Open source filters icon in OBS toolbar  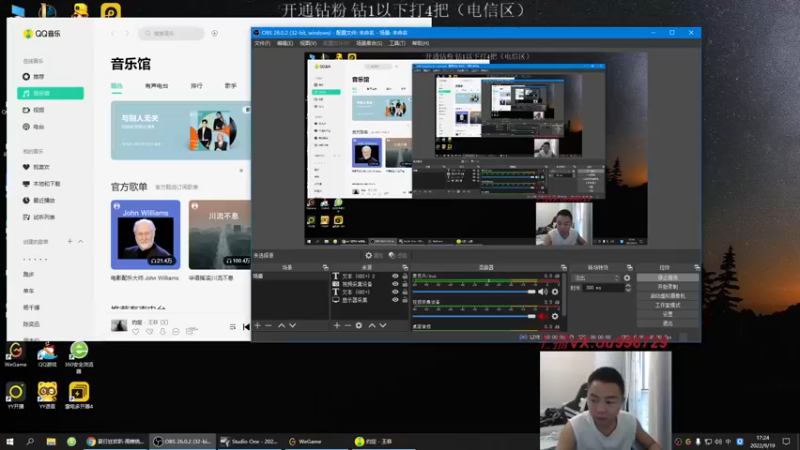392,255
